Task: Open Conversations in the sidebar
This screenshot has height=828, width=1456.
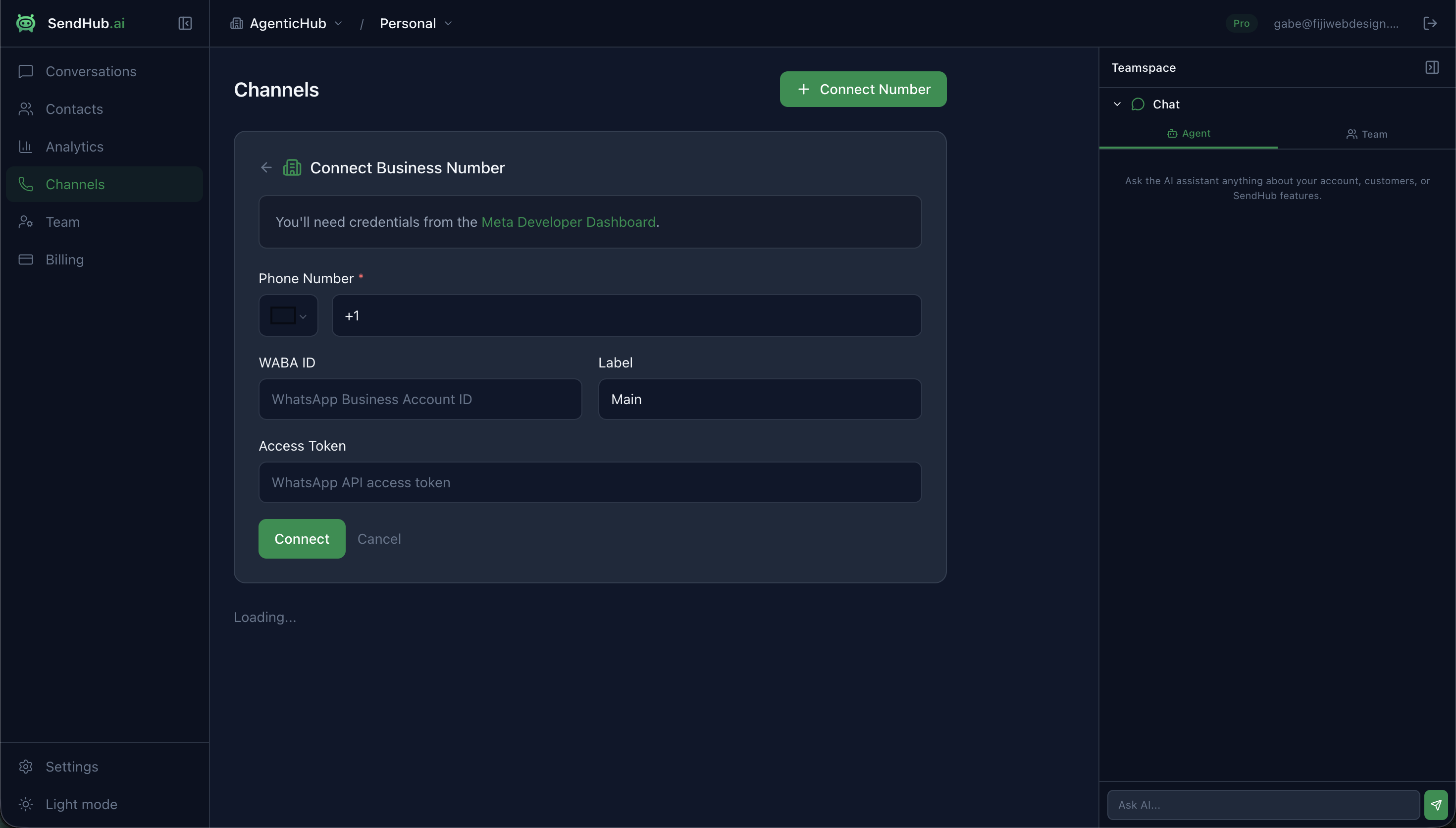Action: click(104, 71)
